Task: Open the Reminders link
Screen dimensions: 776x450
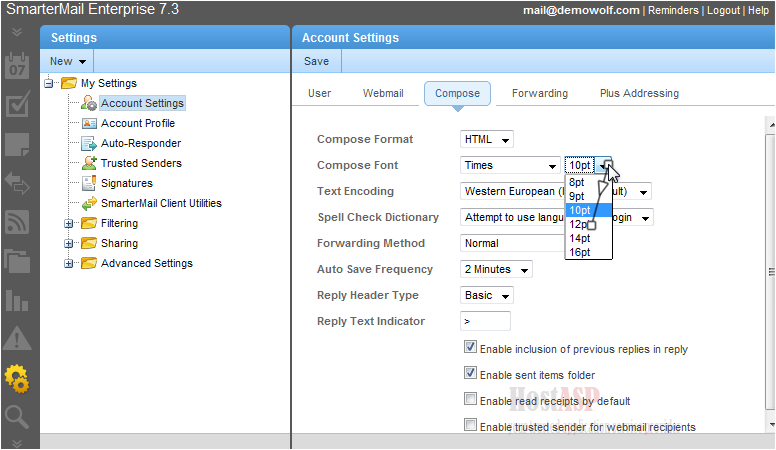Action: coord(673,10)
